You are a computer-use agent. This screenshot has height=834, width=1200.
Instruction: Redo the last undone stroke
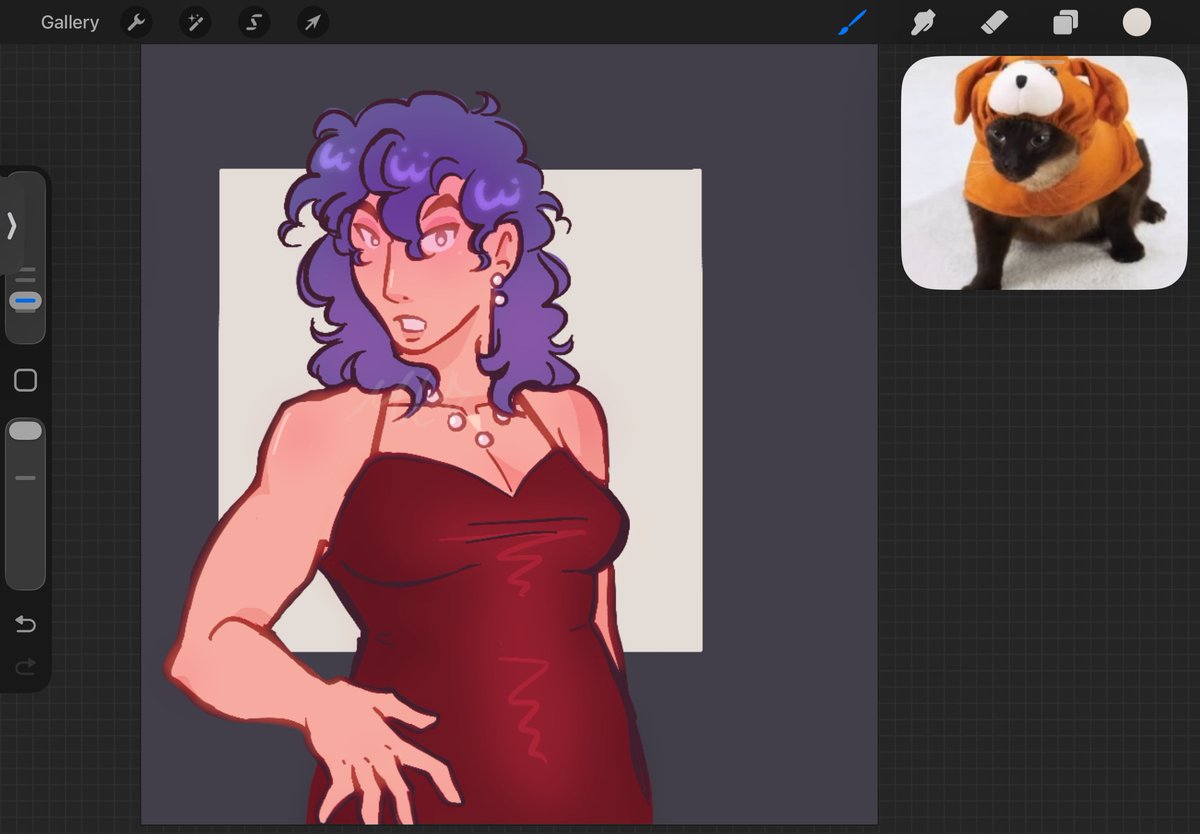(x=26, y=665)
